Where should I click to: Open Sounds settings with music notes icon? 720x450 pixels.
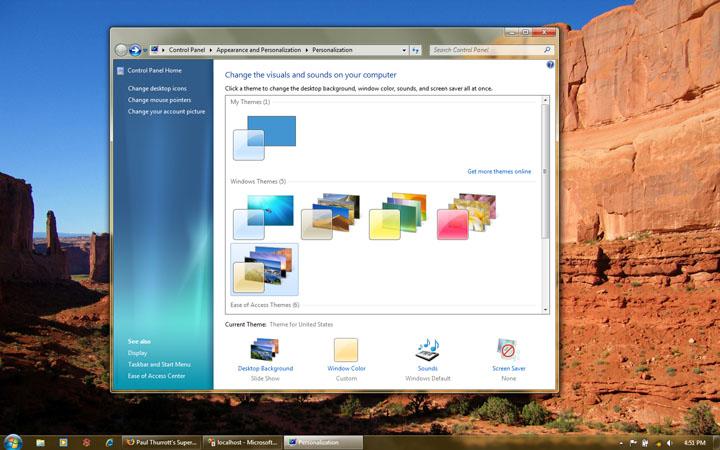point(428,350)
